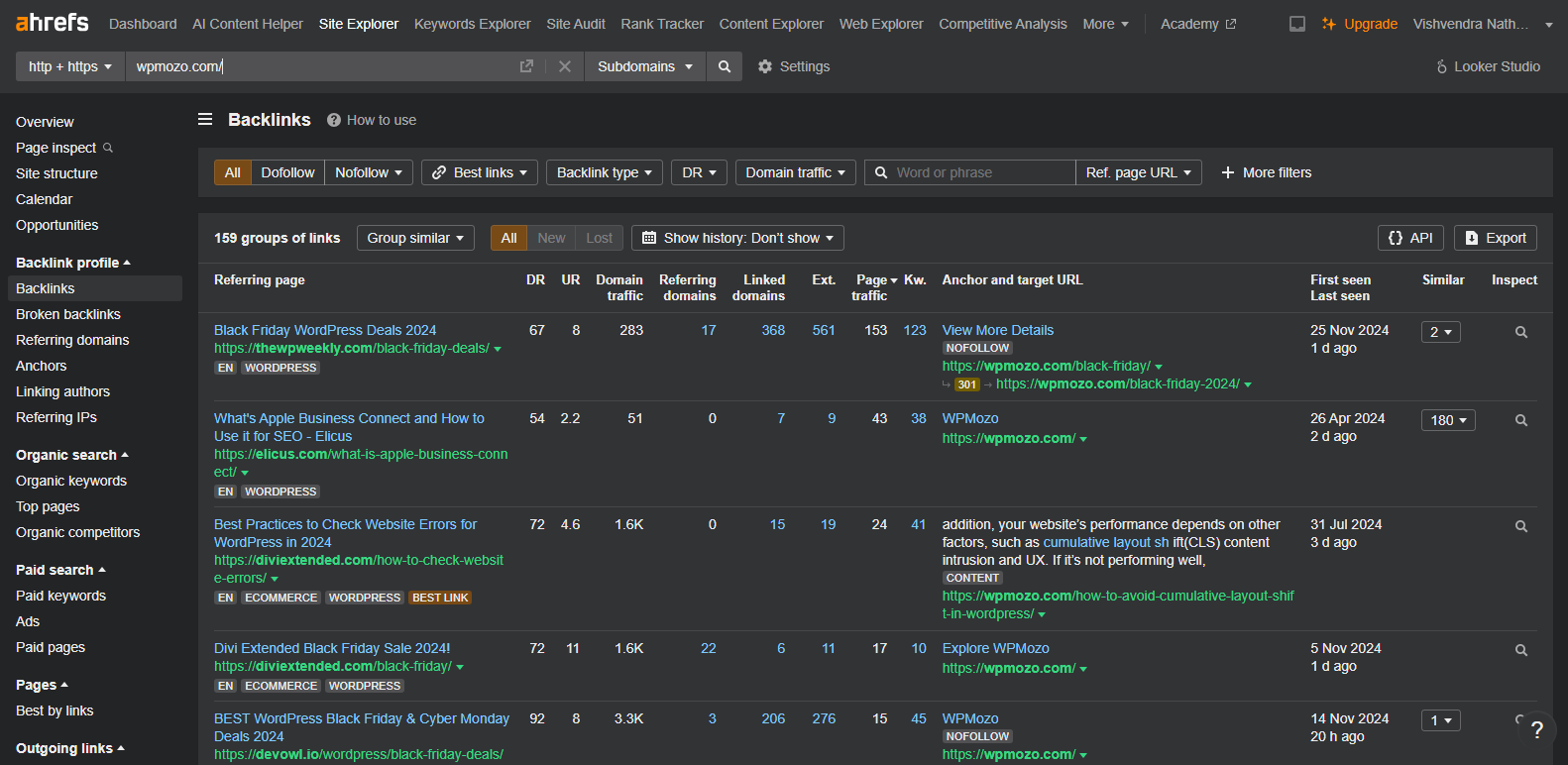Open the Dashboard tab
Viewport: 1568px width, 765px height.
(x=143, y=24)
